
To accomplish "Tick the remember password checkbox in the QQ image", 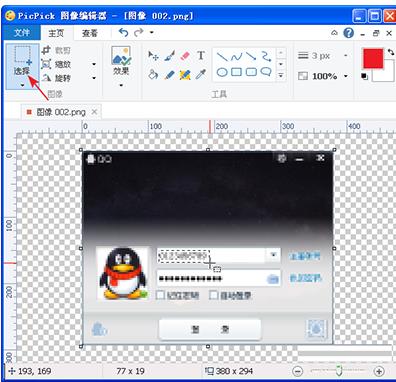I will (x=160, y=295).
